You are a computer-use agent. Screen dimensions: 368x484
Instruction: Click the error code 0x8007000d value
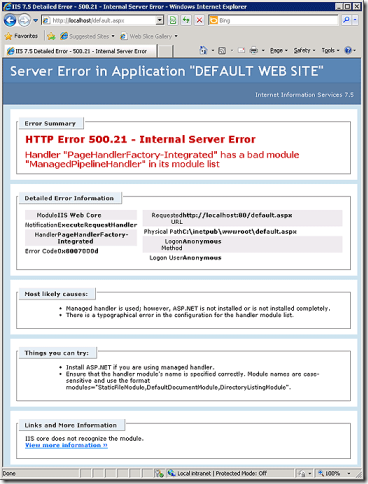78,251
